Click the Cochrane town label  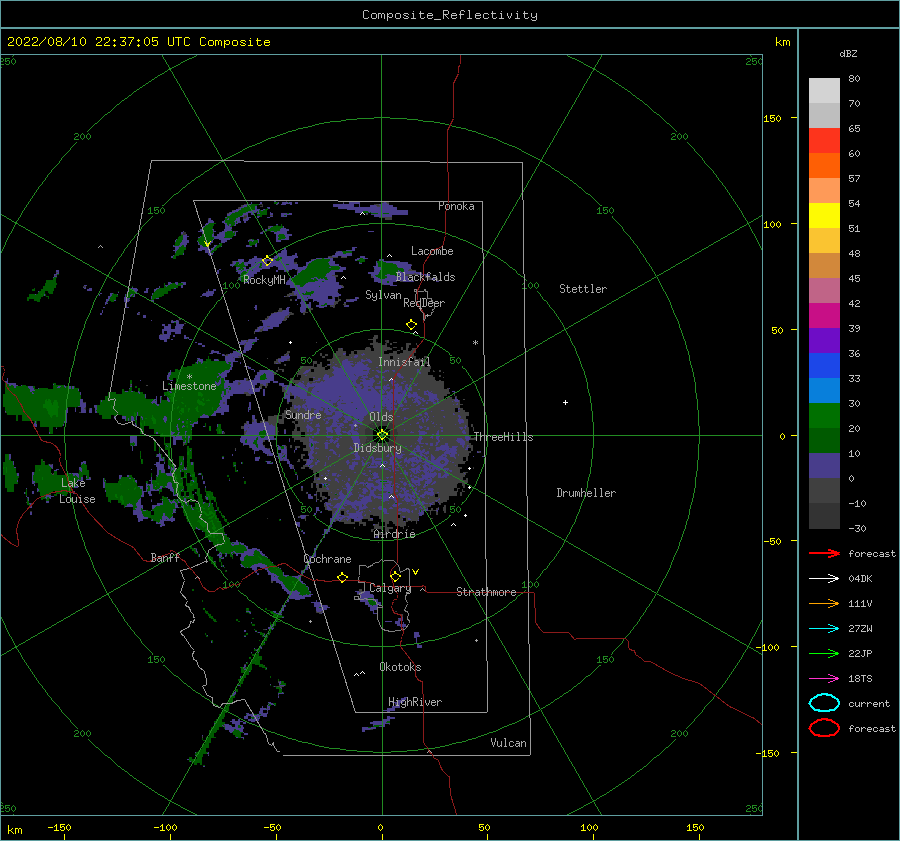pyautogui.click(x=327, y=559)
